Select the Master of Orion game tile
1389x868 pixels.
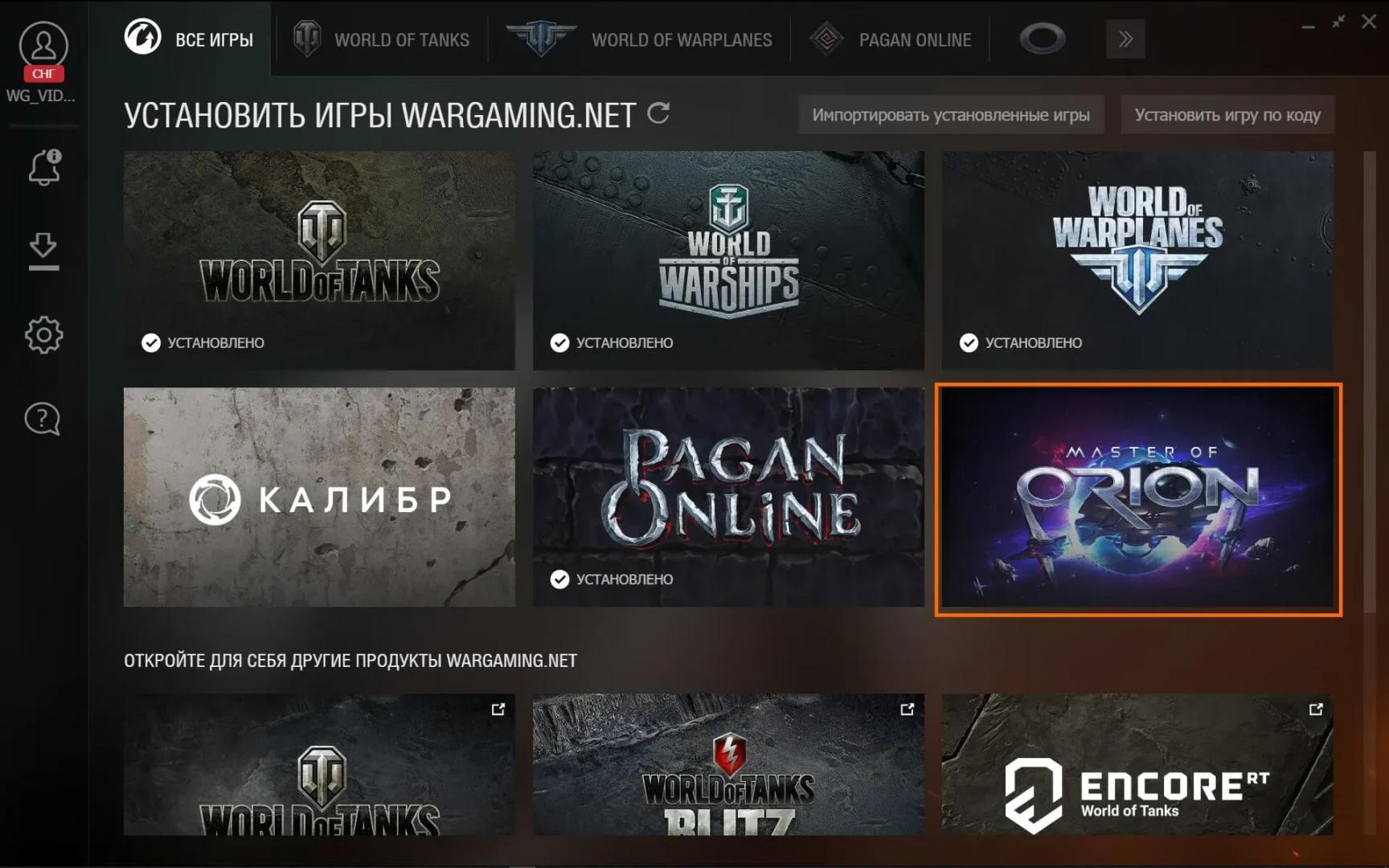click(x=1137, y=498)
